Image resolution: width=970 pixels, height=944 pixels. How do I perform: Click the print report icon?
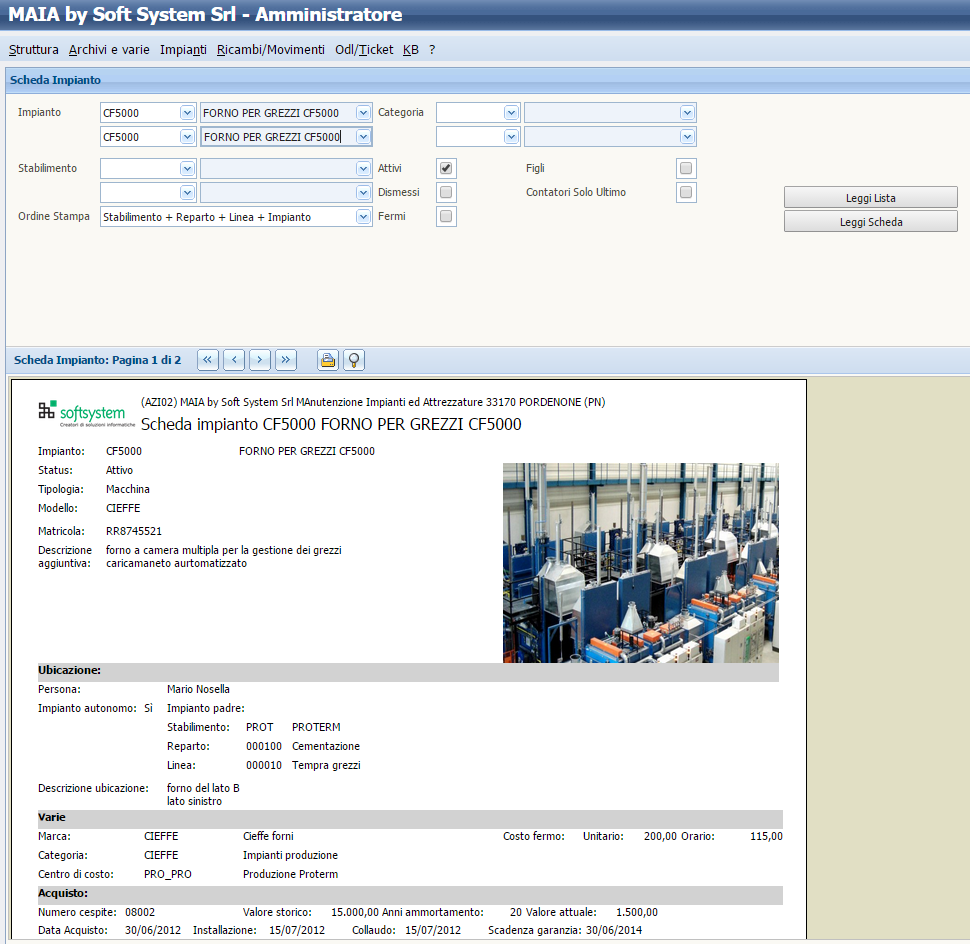328,360
